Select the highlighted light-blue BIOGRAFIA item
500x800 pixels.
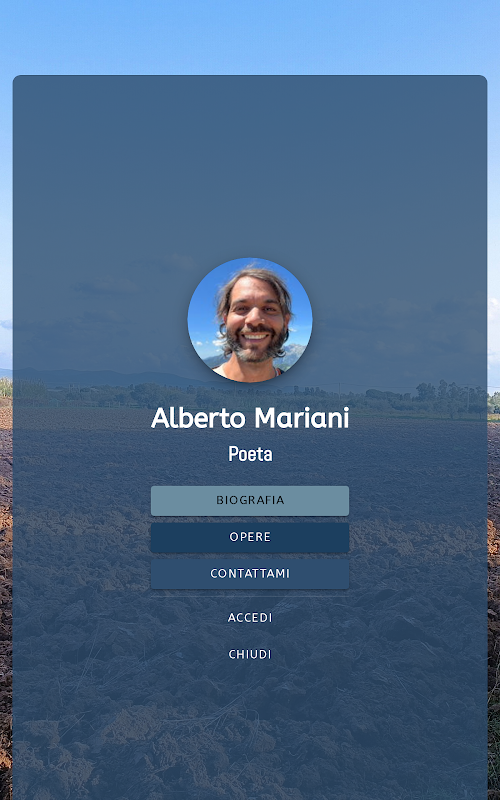coord(250,501)
